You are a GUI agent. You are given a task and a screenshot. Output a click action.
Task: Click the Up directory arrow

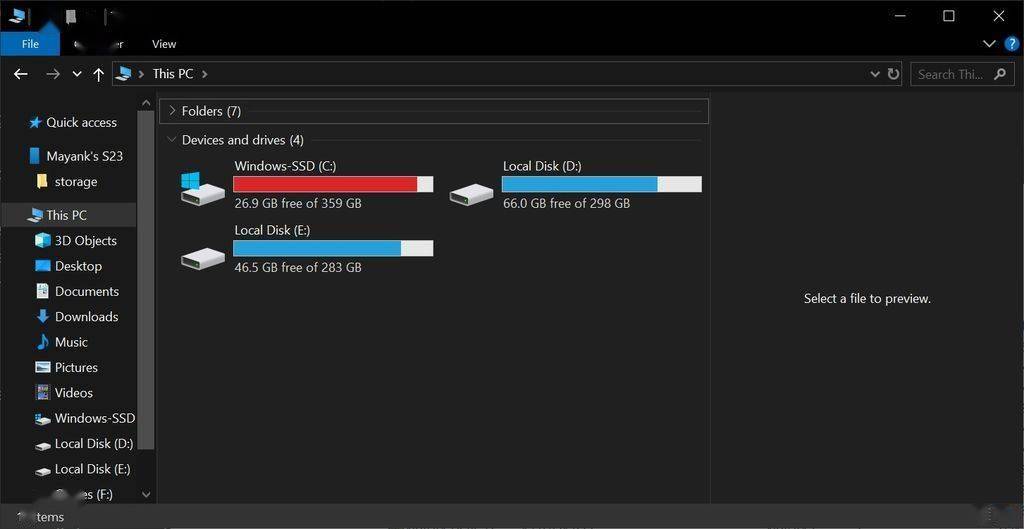[x=98, y=74]
